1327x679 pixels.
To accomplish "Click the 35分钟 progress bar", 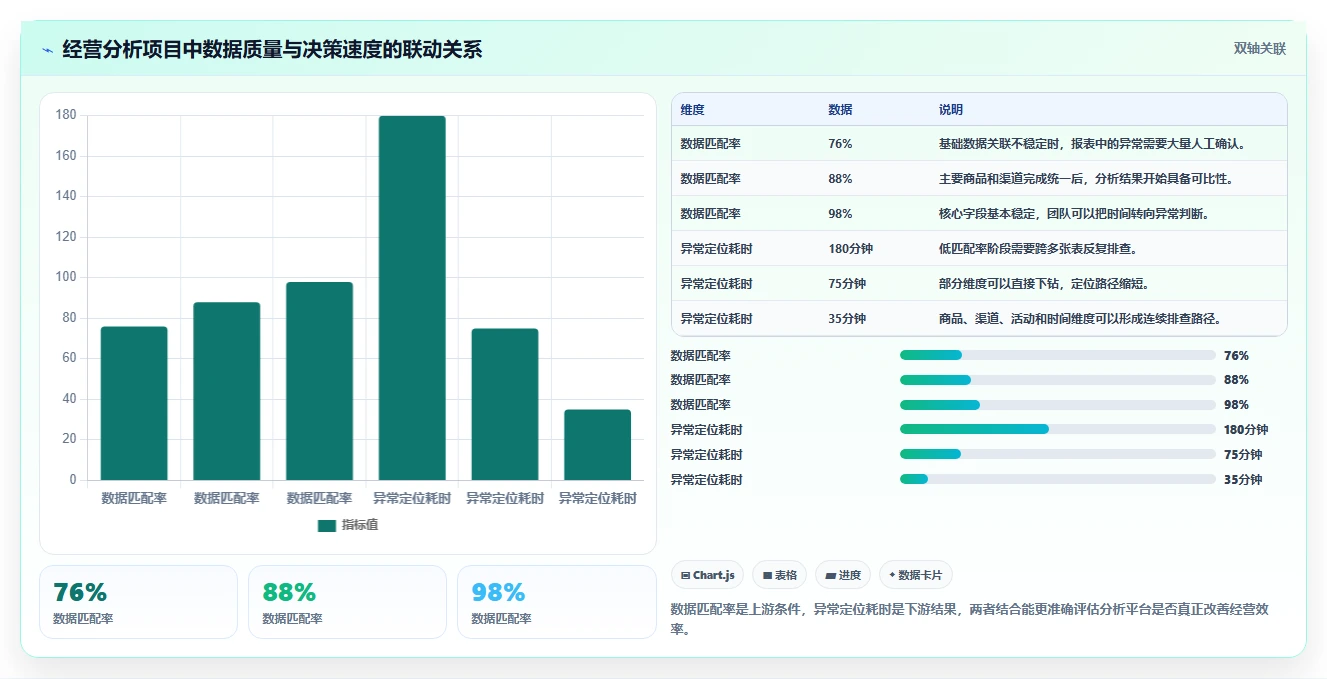I will (1058, 479).
